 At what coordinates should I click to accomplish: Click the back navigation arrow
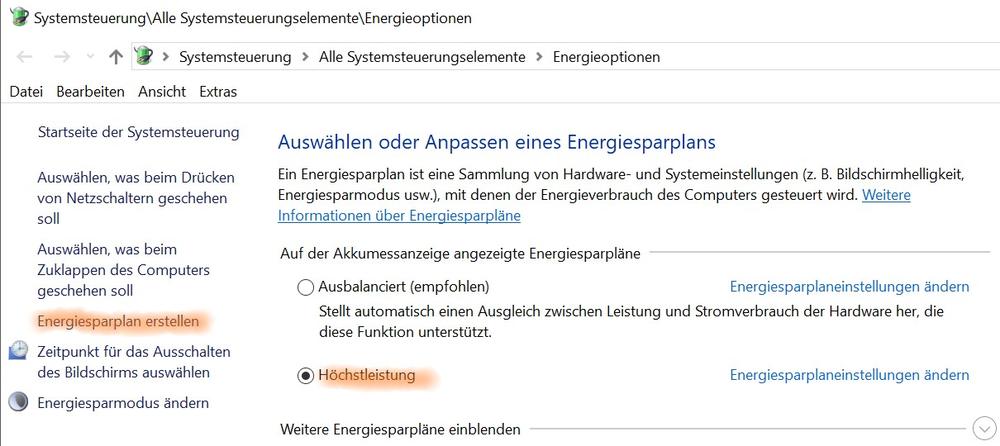coord(25,57)
